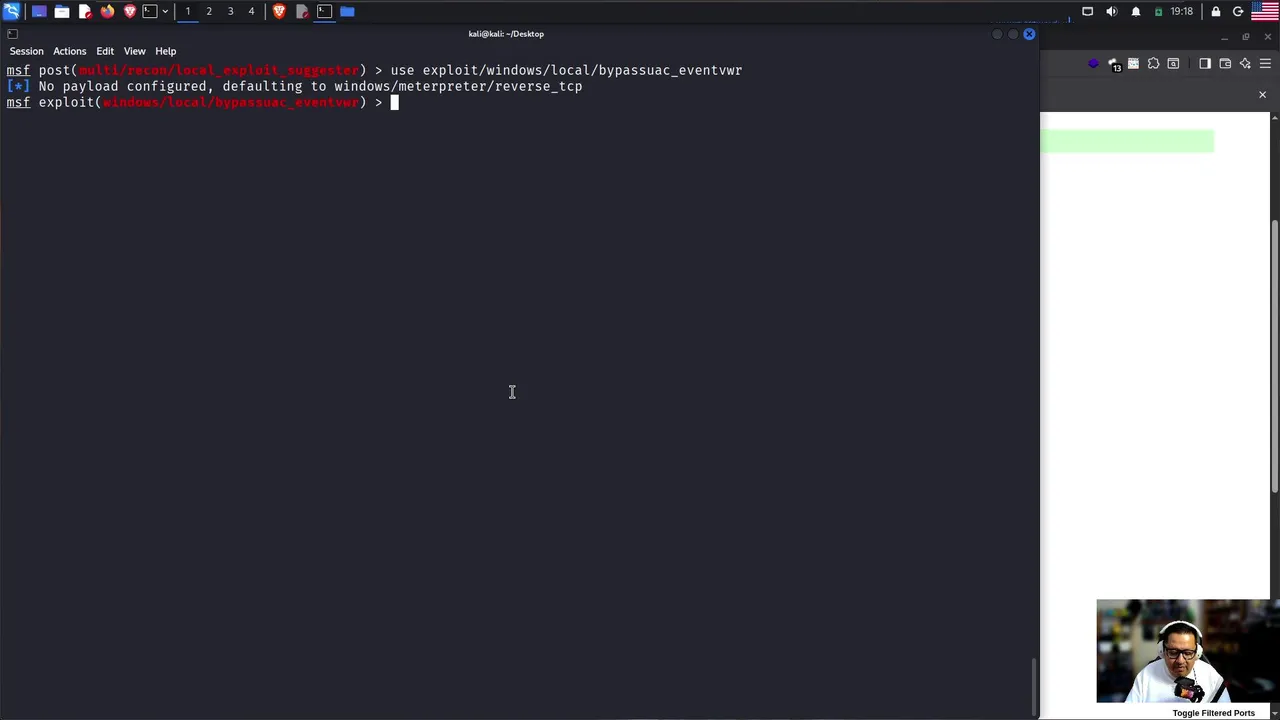
Task: Click the msf exploit prompt input line
Action: pyautogui.click(x=202, y=102)
